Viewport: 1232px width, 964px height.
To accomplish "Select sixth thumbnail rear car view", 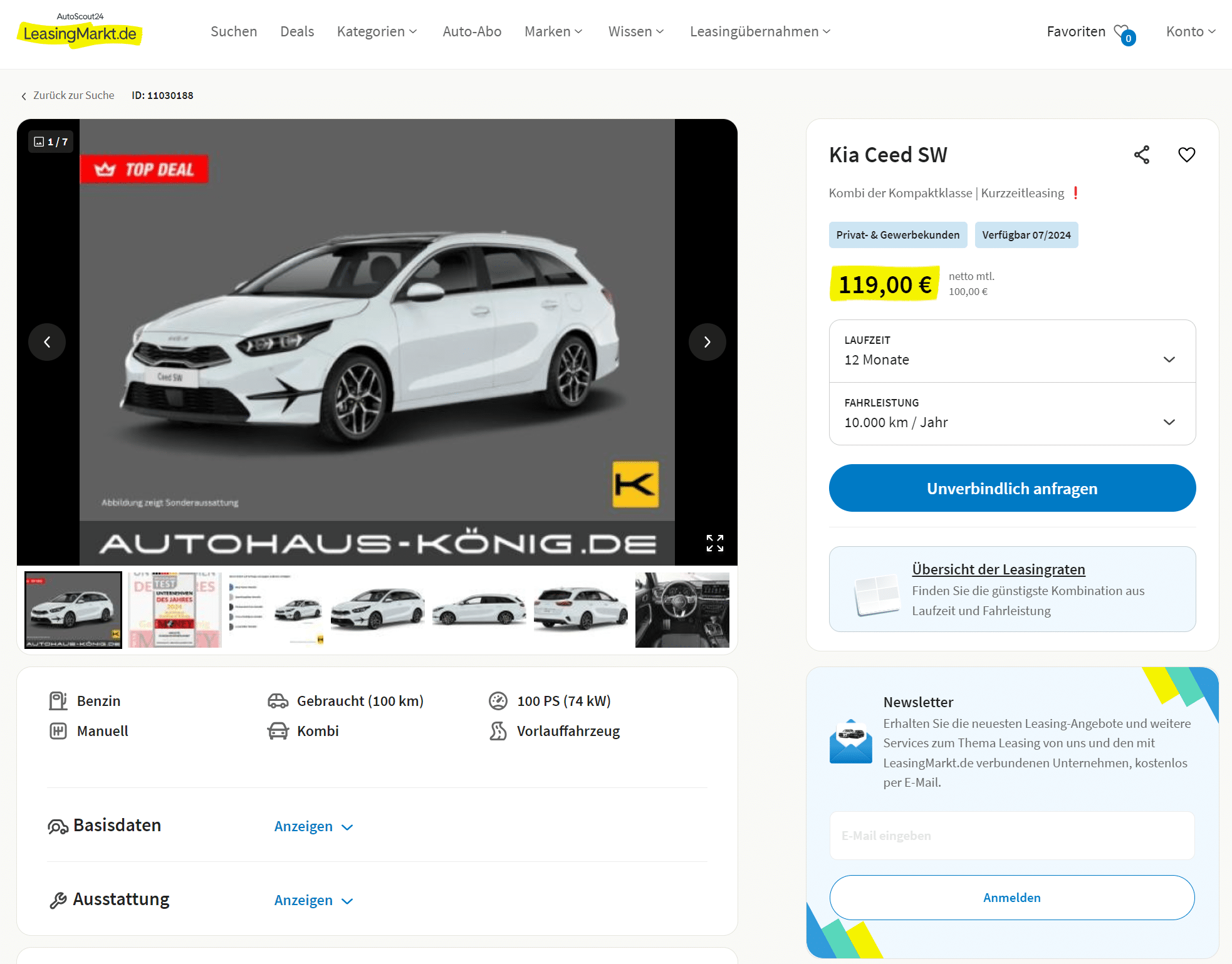I will 581,610.
